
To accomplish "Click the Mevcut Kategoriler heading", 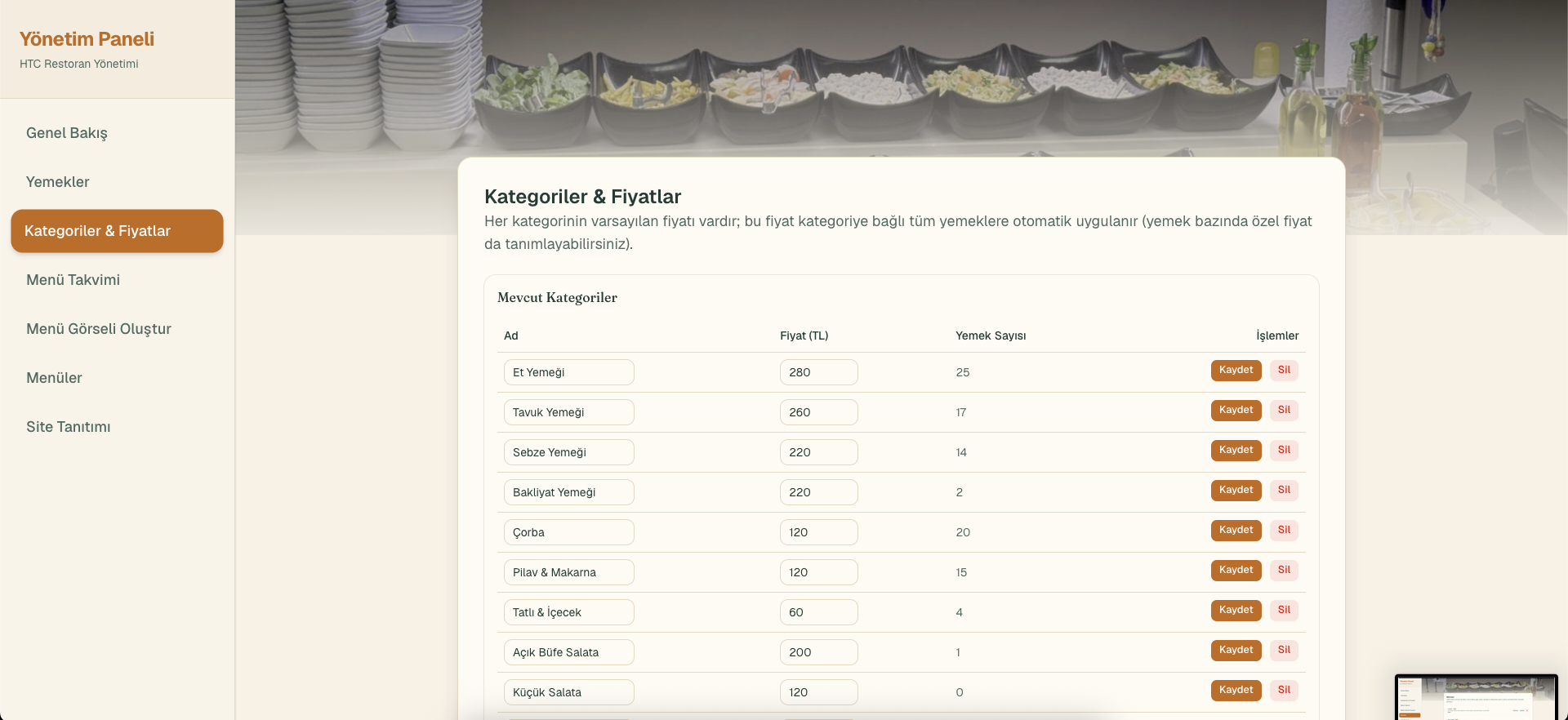I will pos(557,297).
